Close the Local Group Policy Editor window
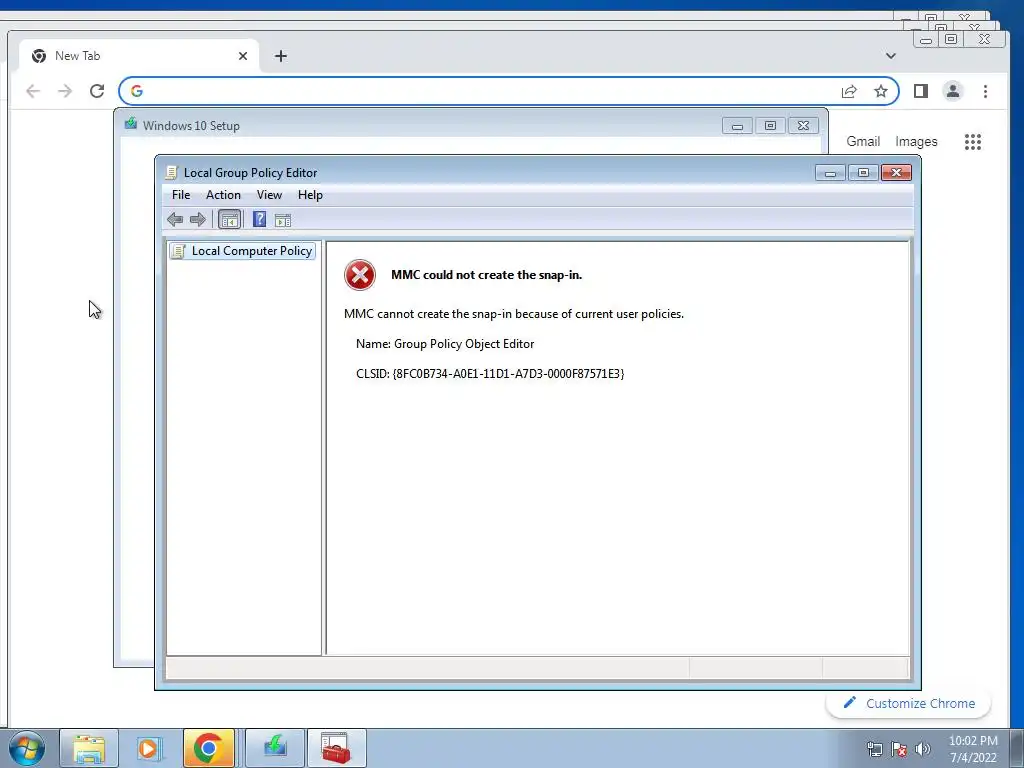Image resolution: width=1024 pixels, height=768 pixels. coord(896,172)
